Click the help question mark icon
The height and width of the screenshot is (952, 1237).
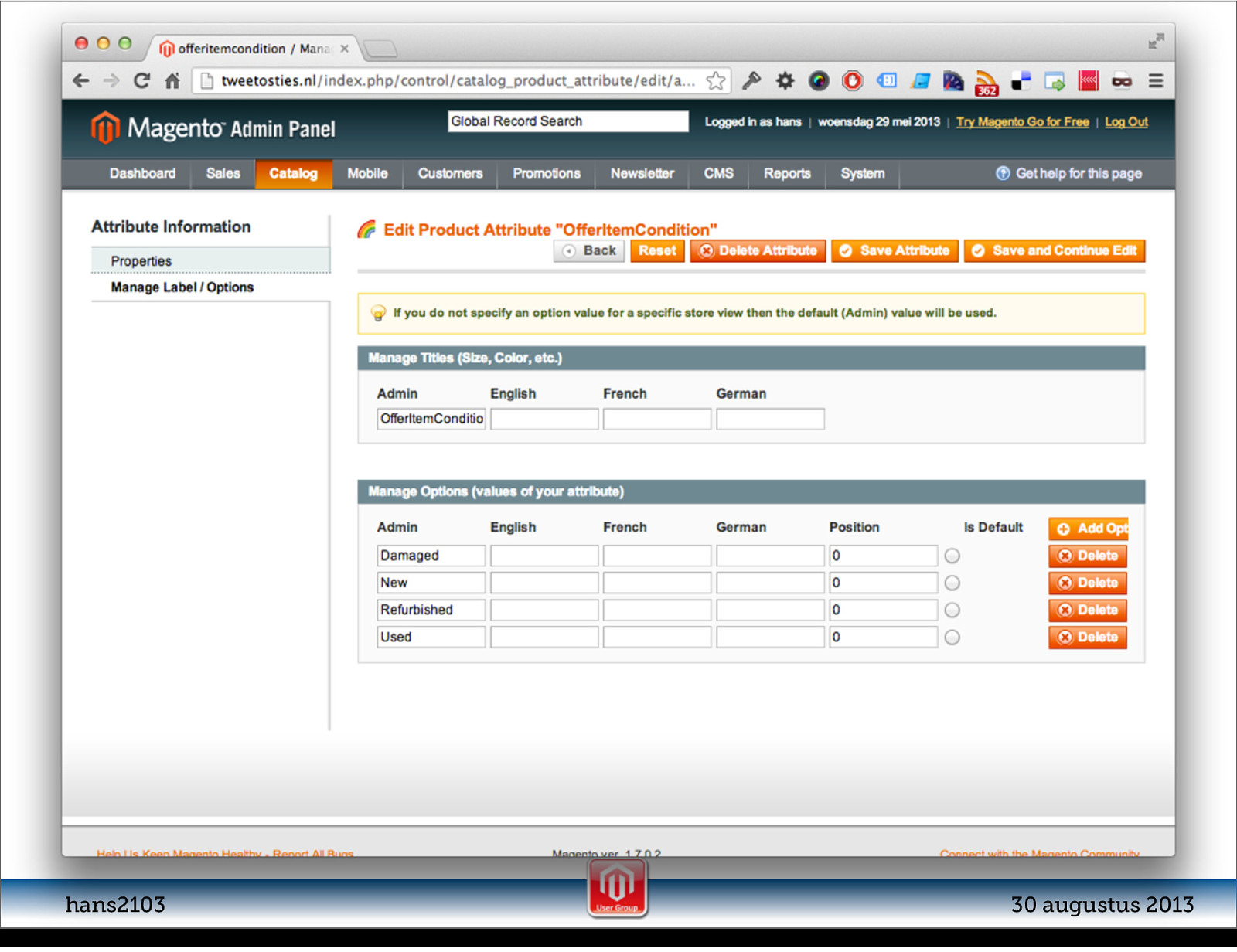[1003, 173]
